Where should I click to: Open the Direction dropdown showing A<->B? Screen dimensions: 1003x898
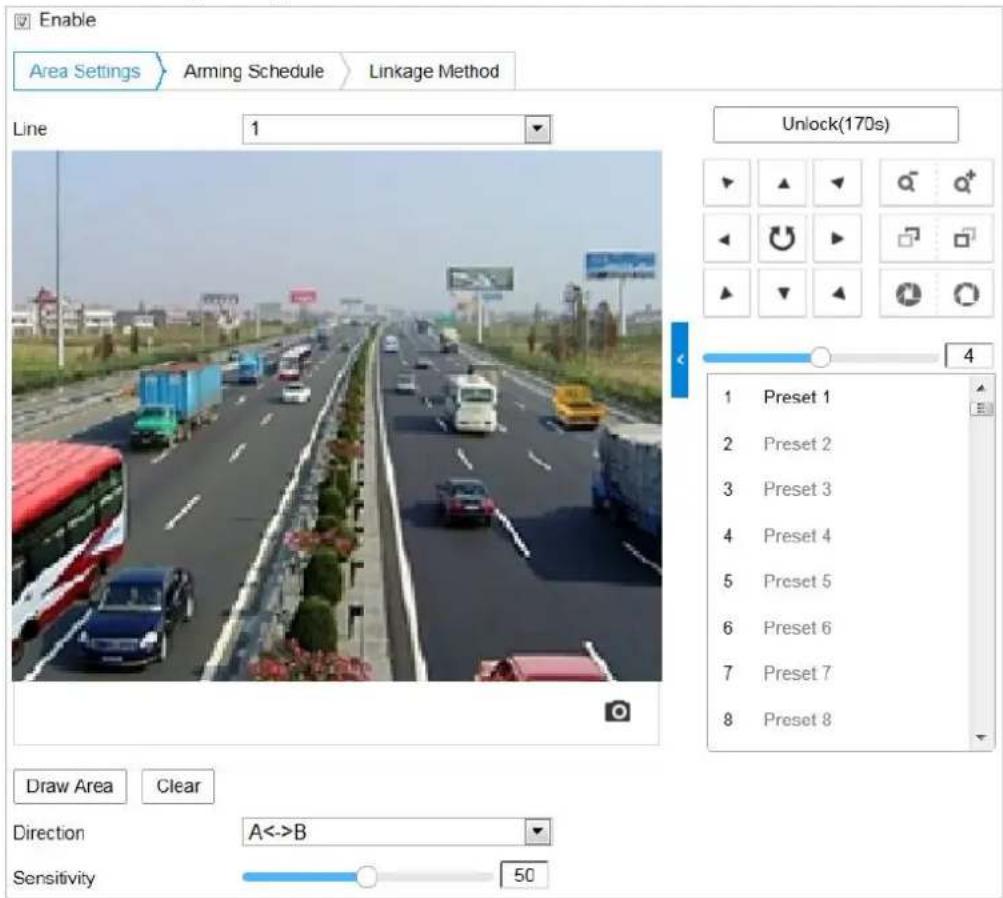pyautogui.click(x=397, y=831)
